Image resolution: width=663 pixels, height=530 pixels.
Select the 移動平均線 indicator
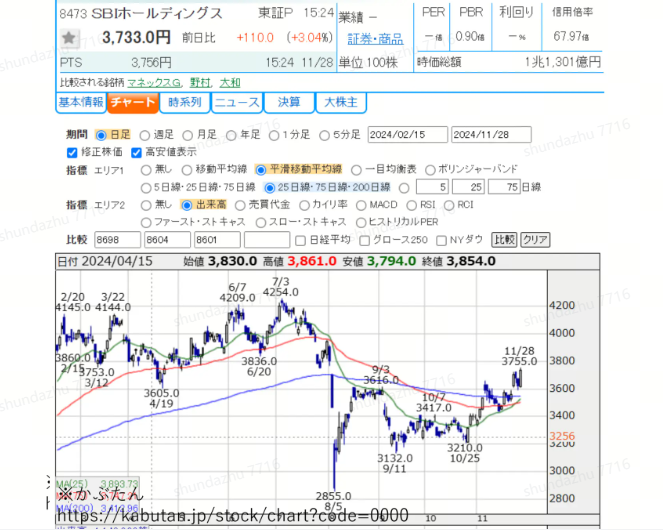(x=187, y=170)
